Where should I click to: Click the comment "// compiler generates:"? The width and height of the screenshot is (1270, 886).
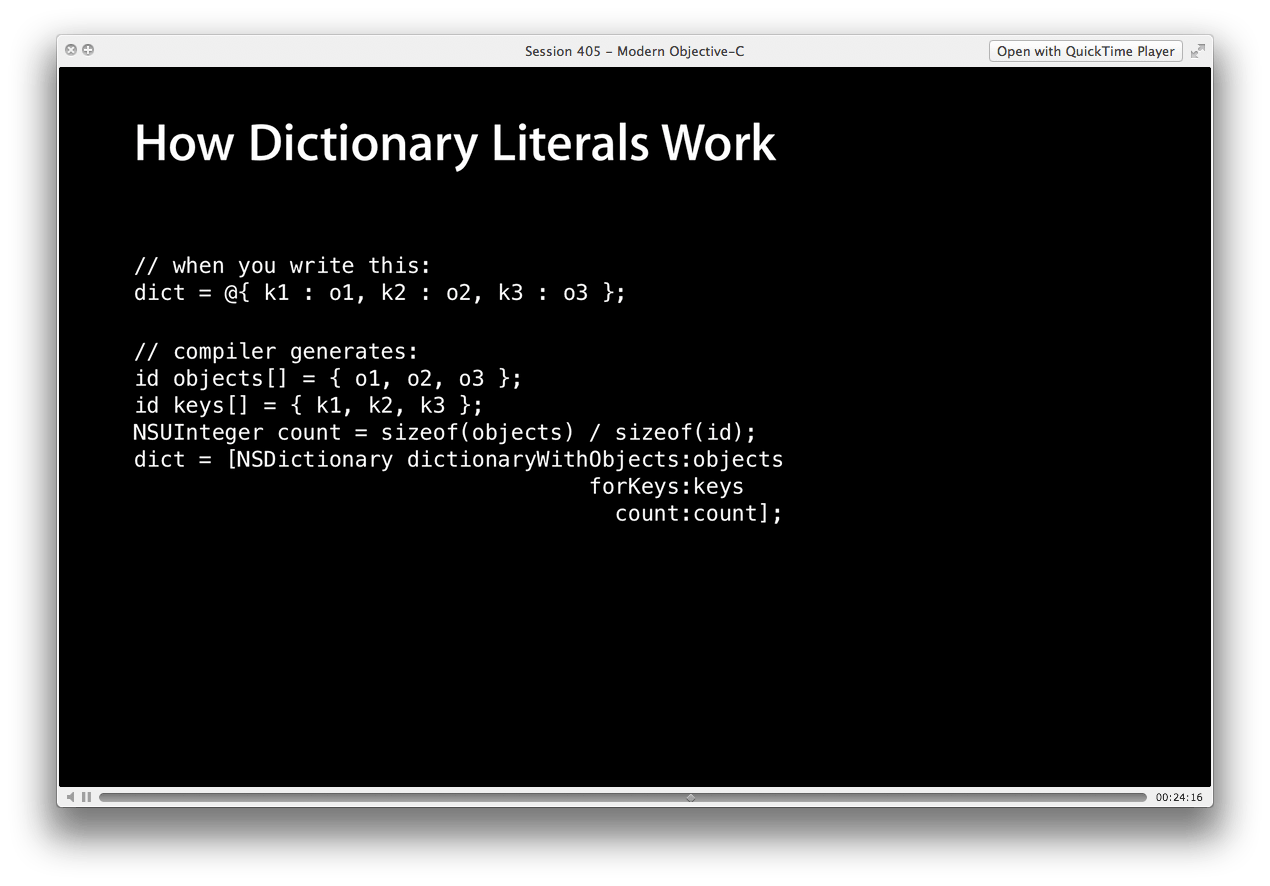276,352
